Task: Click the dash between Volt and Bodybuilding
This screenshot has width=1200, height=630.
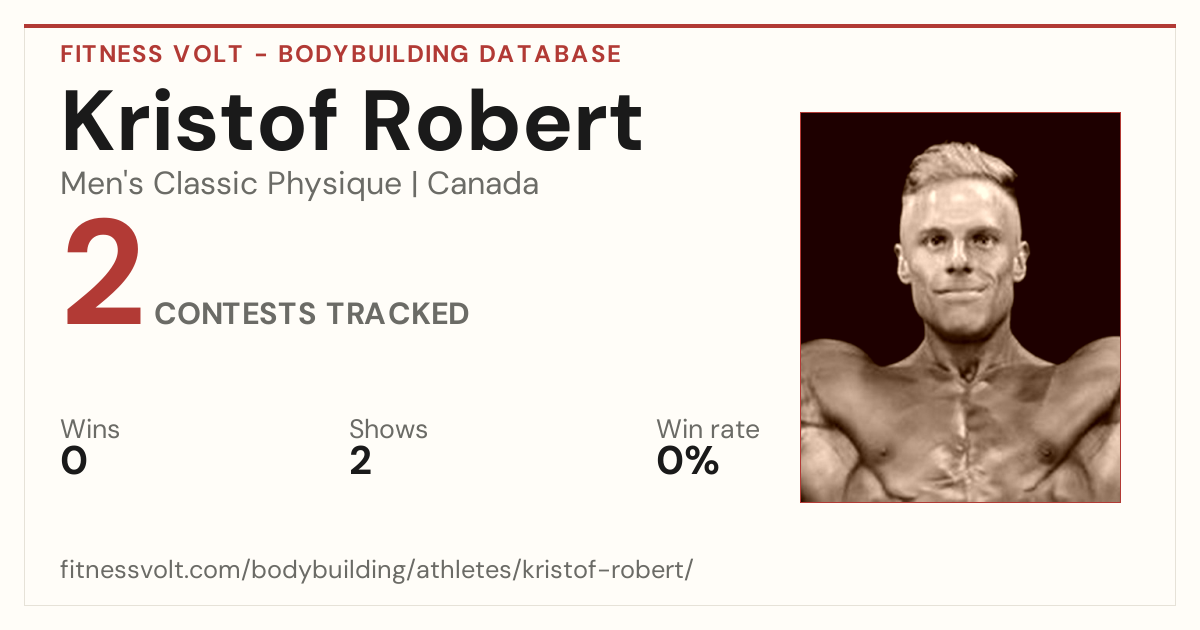Action: tap(260, 55)
